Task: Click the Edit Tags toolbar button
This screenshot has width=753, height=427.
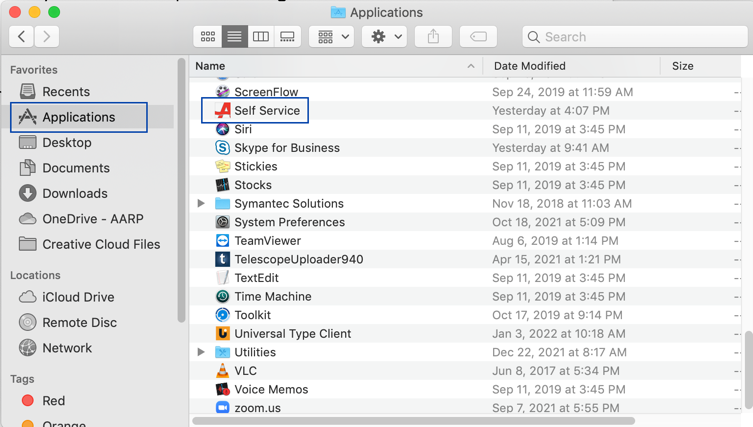Action: click(x=478, y=37)
